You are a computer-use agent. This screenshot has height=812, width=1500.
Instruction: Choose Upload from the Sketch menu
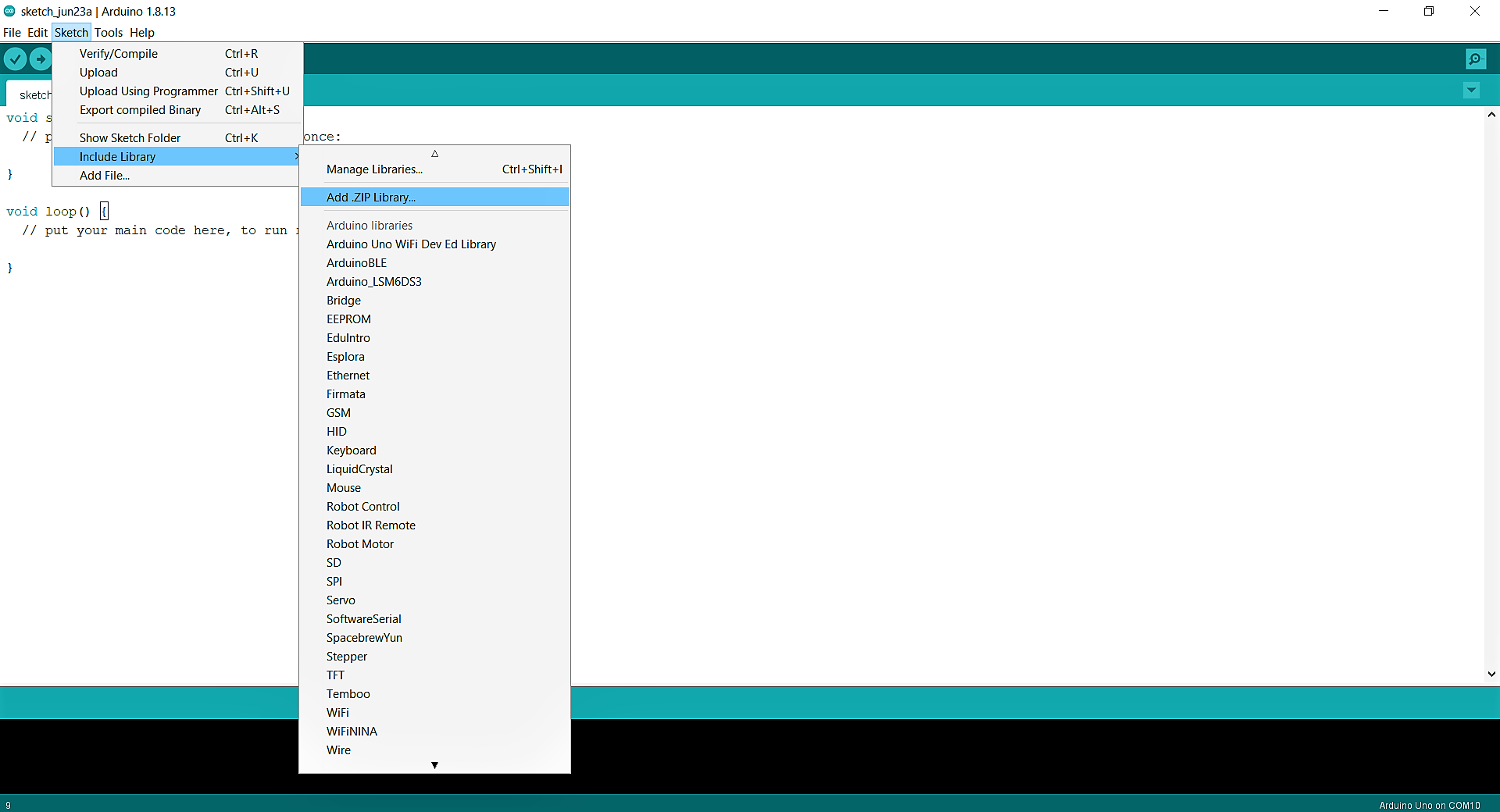point(178,73)
